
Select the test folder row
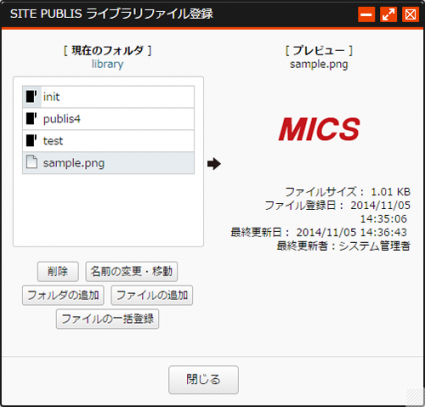[108, 141]
